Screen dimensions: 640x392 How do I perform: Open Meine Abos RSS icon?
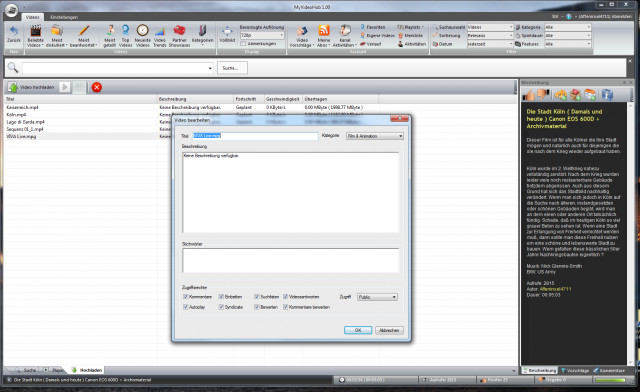(324, 36)
